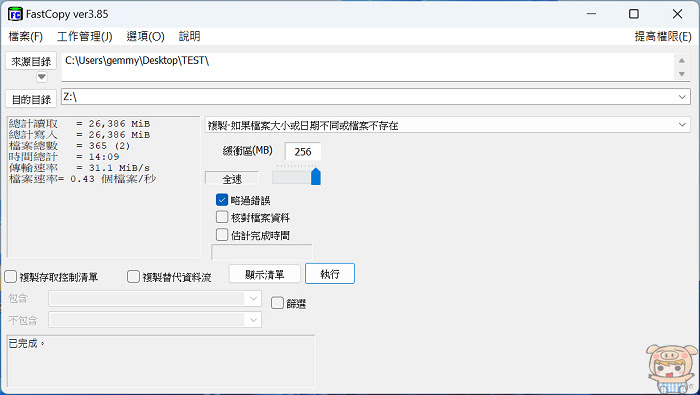The width and height of the screenshot is (700, 395).
Task: Click the speed slider handle
Action: 316,176
